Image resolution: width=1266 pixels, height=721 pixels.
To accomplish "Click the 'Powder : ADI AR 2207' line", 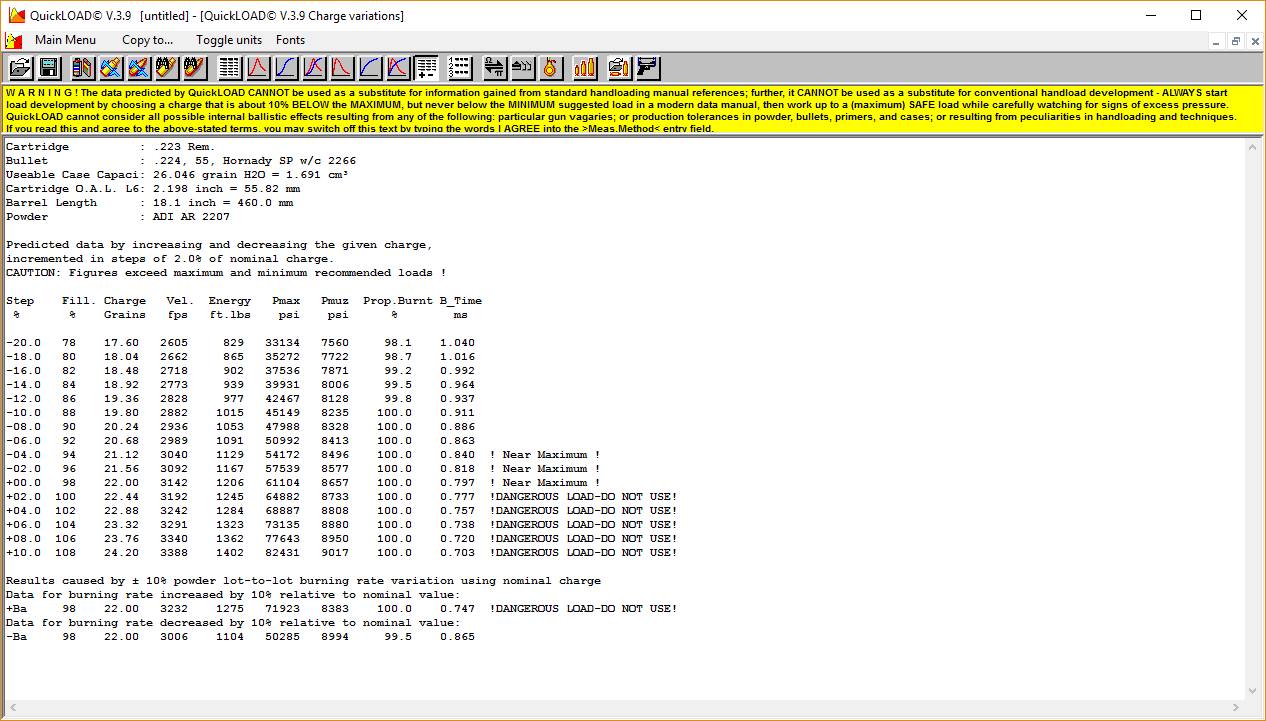I will pyautogui.click(x=118, y=217).
